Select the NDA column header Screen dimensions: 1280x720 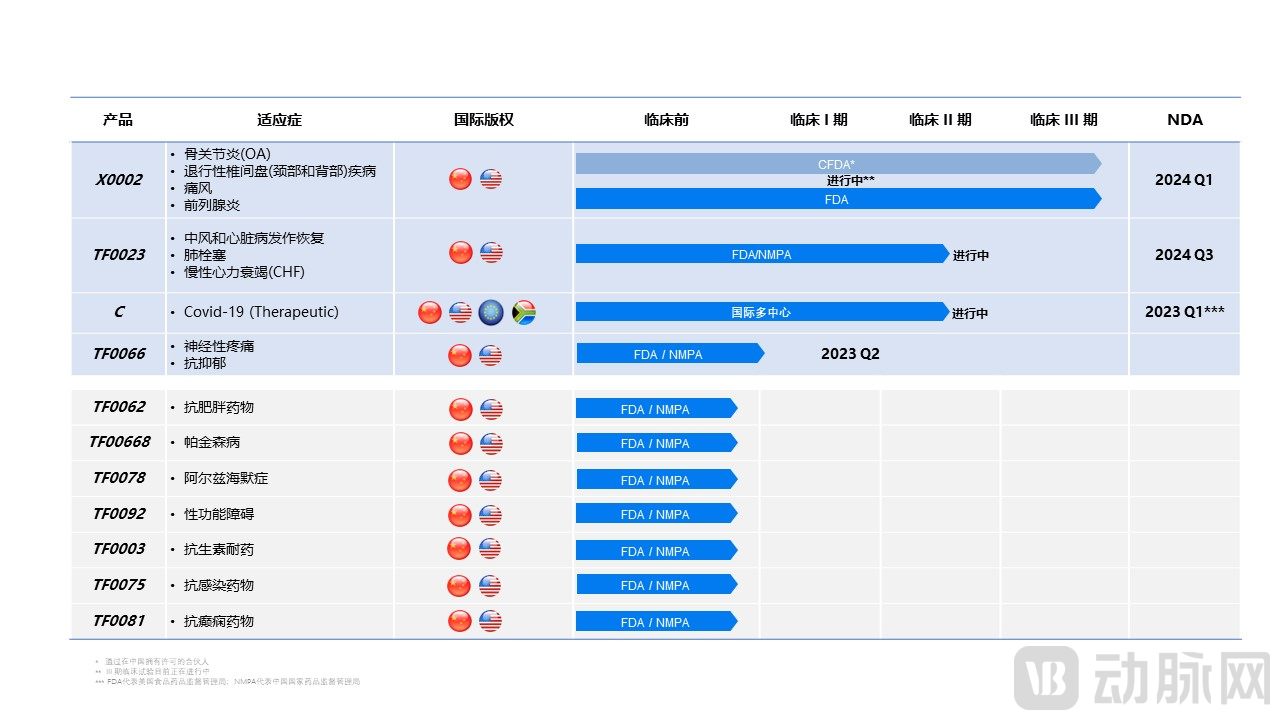coord(1184,119)
